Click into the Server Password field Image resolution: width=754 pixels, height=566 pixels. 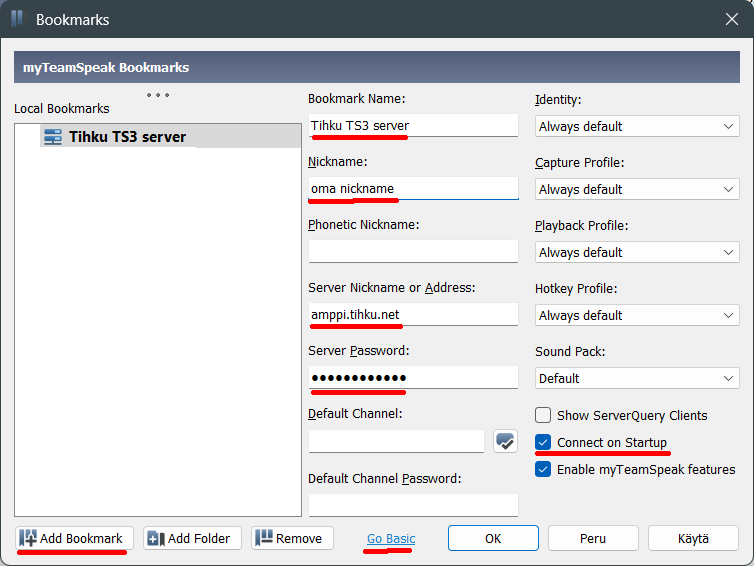(x=413, y=377)
